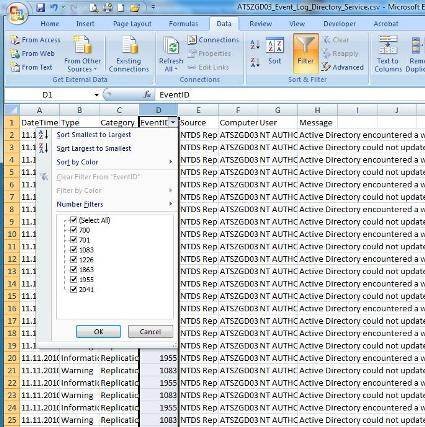Open the Name Box dropdown arrow
This screenshot has height=427, width=425.
96,95
